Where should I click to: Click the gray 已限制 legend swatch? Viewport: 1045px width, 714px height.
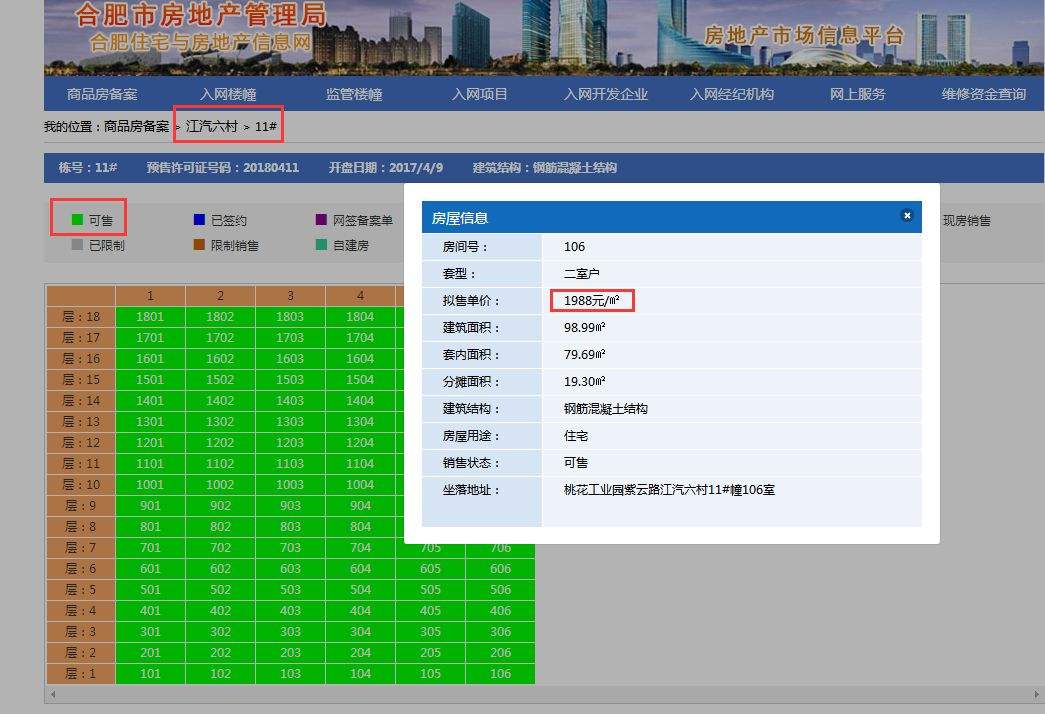click(77, 245)
